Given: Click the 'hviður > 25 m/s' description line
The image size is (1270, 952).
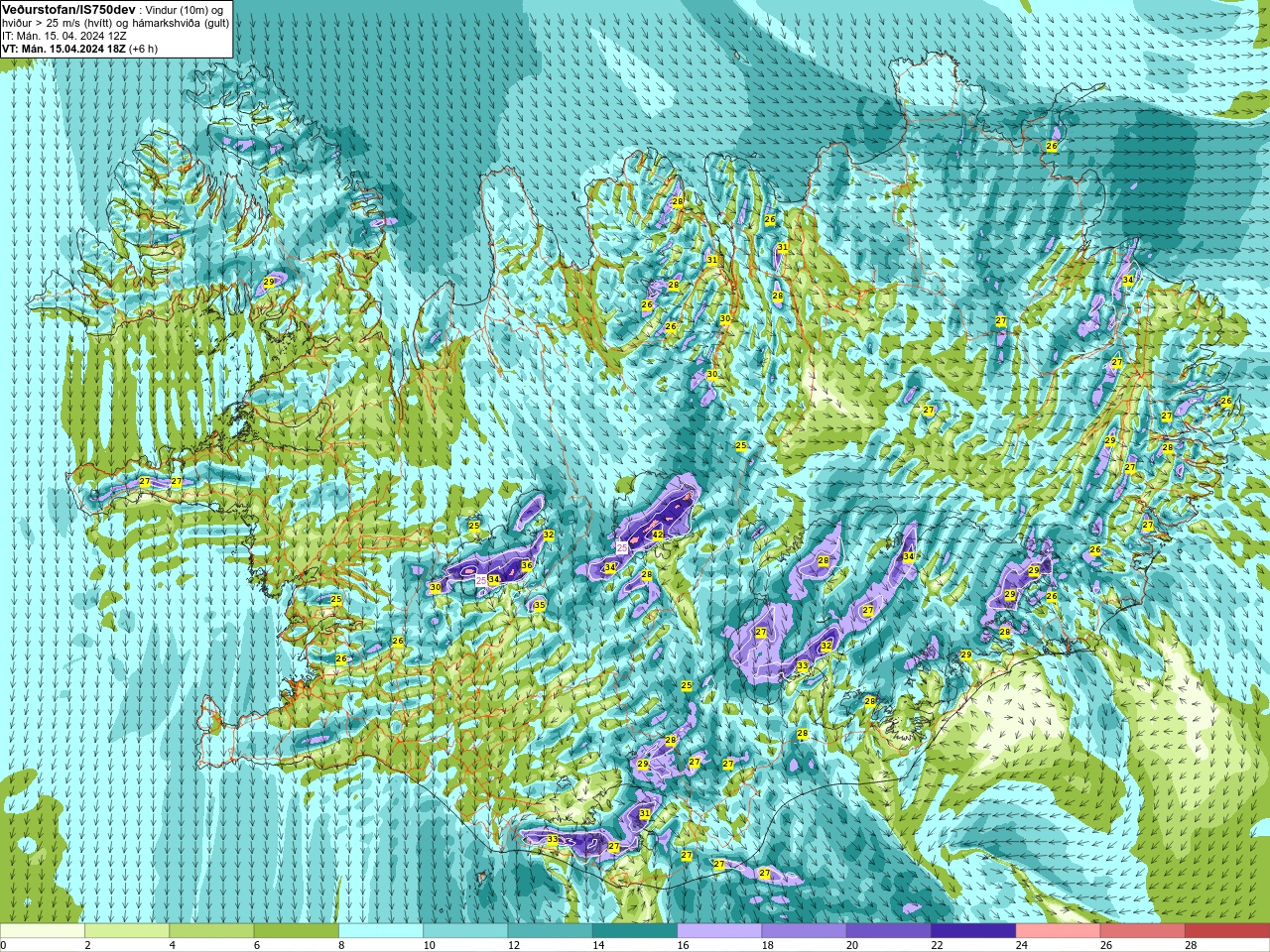Looking at the screenshot, I should (x=115, y=22).
